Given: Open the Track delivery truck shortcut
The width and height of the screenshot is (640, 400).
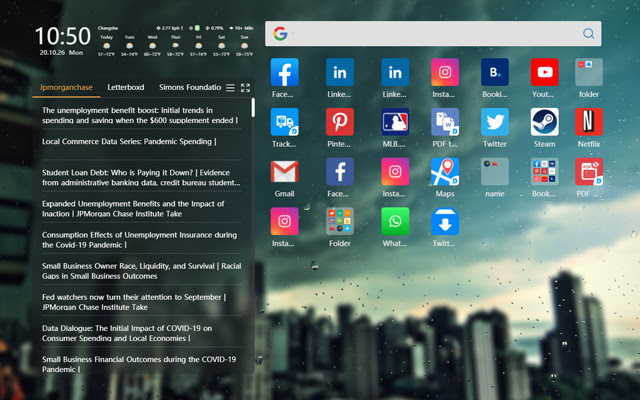Looking at the screenshot, I should (x=284, y=122).
